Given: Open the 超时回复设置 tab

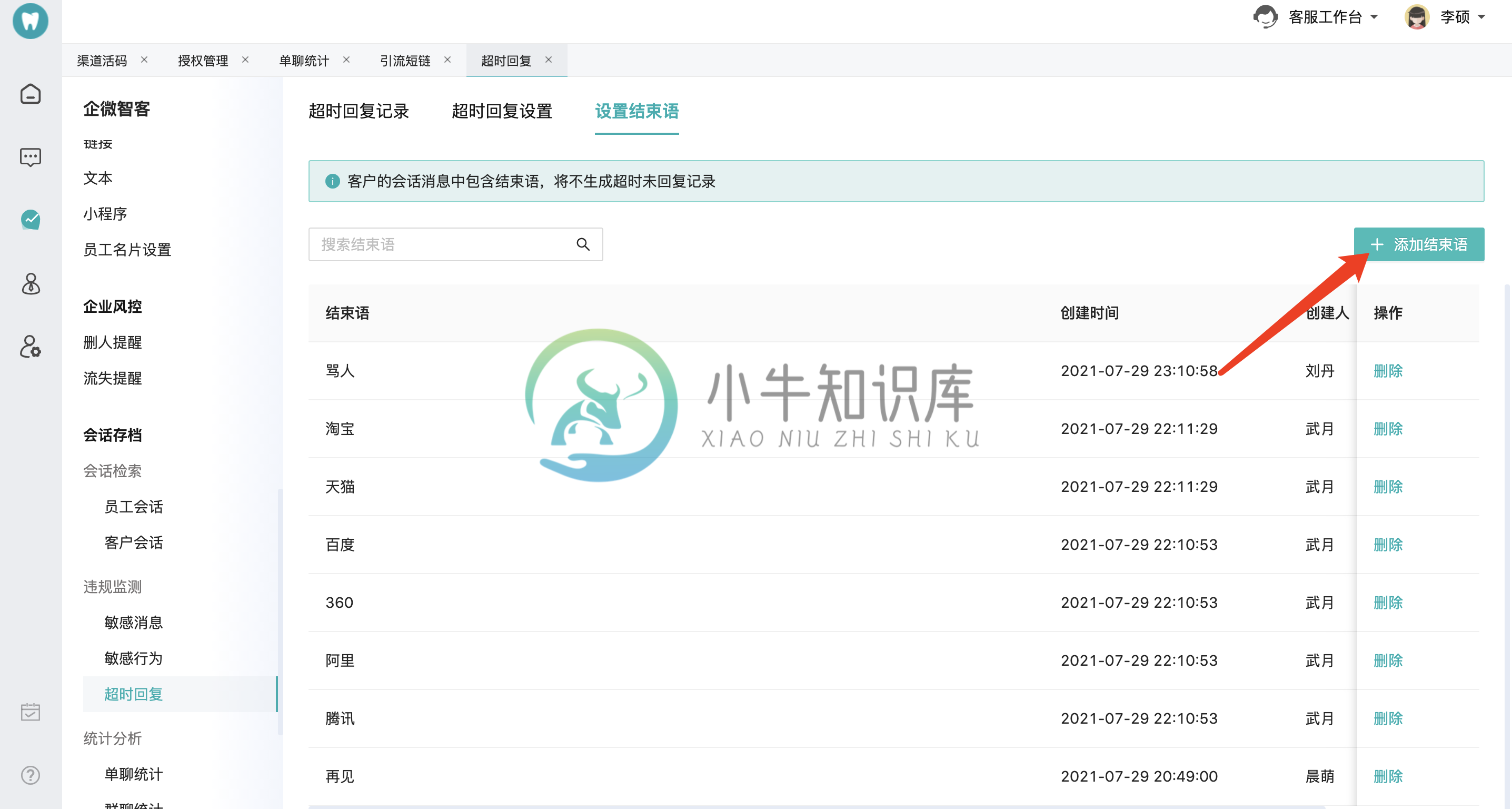Looking at the screenshot, I should 502,111.
